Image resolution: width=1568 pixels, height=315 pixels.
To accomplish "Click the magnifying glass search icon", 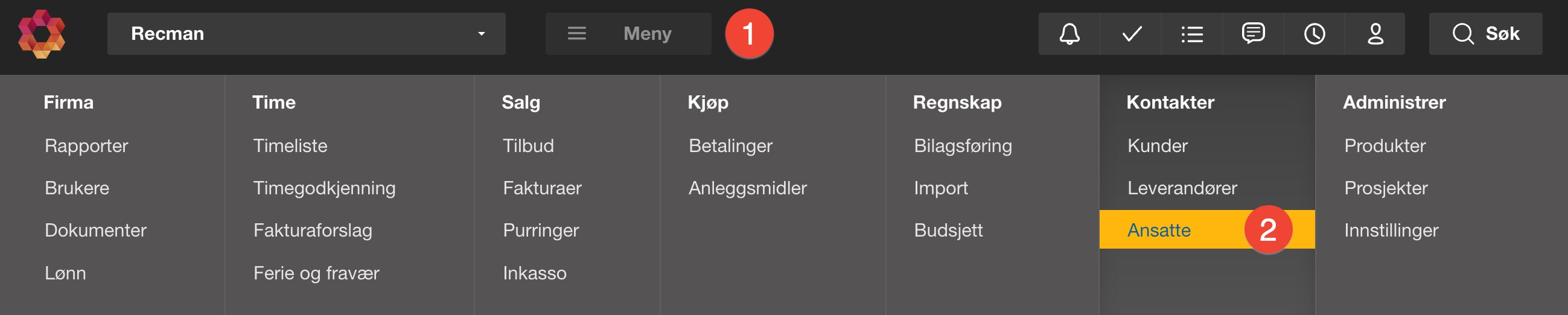I will click(x=1463, y=34).
